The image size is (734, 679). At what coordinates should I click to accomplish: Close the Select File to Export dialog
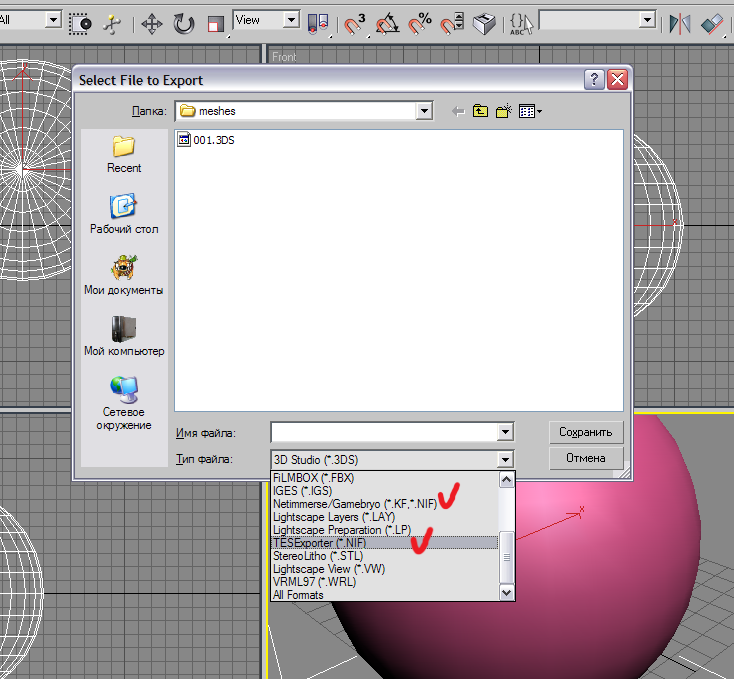[617, 80]
